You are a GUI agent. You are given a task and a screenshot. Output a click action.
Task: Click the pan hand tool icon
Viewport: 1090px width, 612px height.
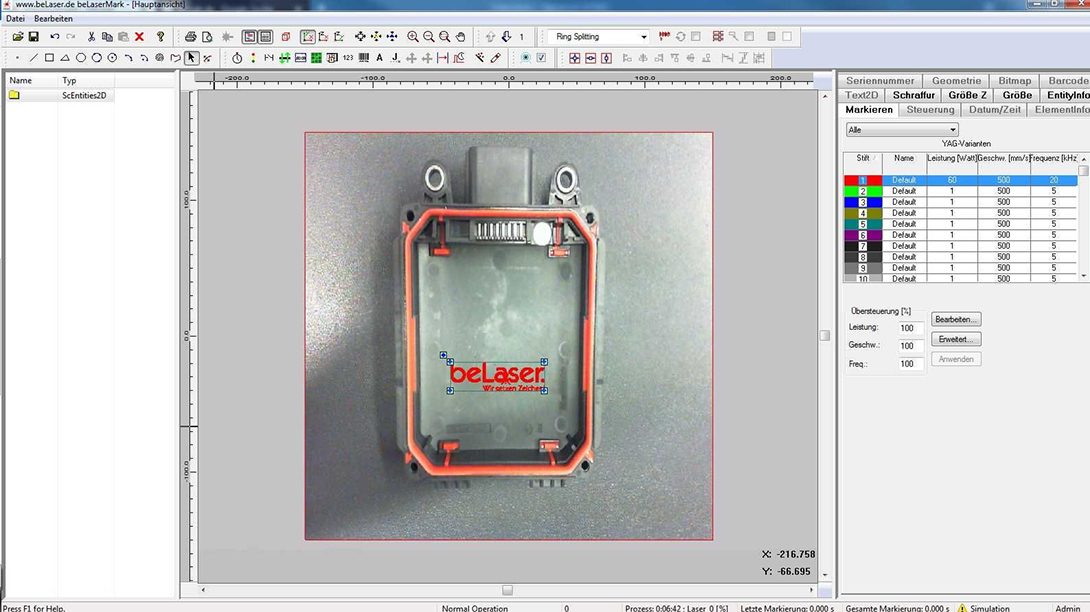(461, 37)
